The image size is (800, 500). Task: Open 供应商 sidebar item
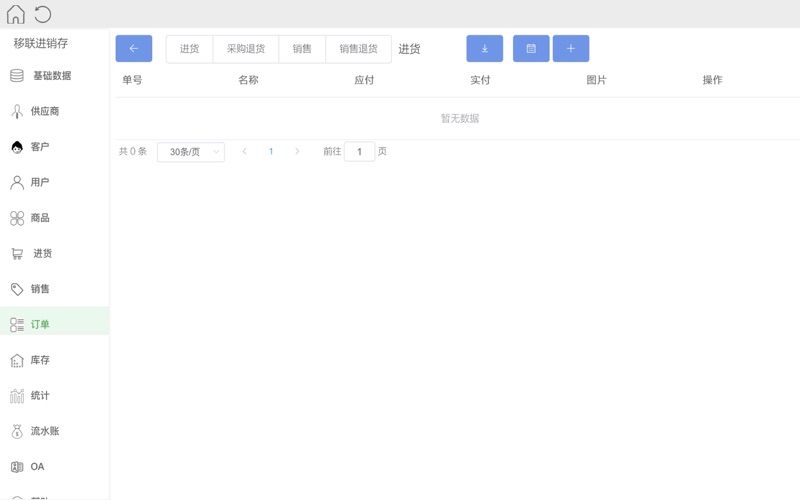45,111
